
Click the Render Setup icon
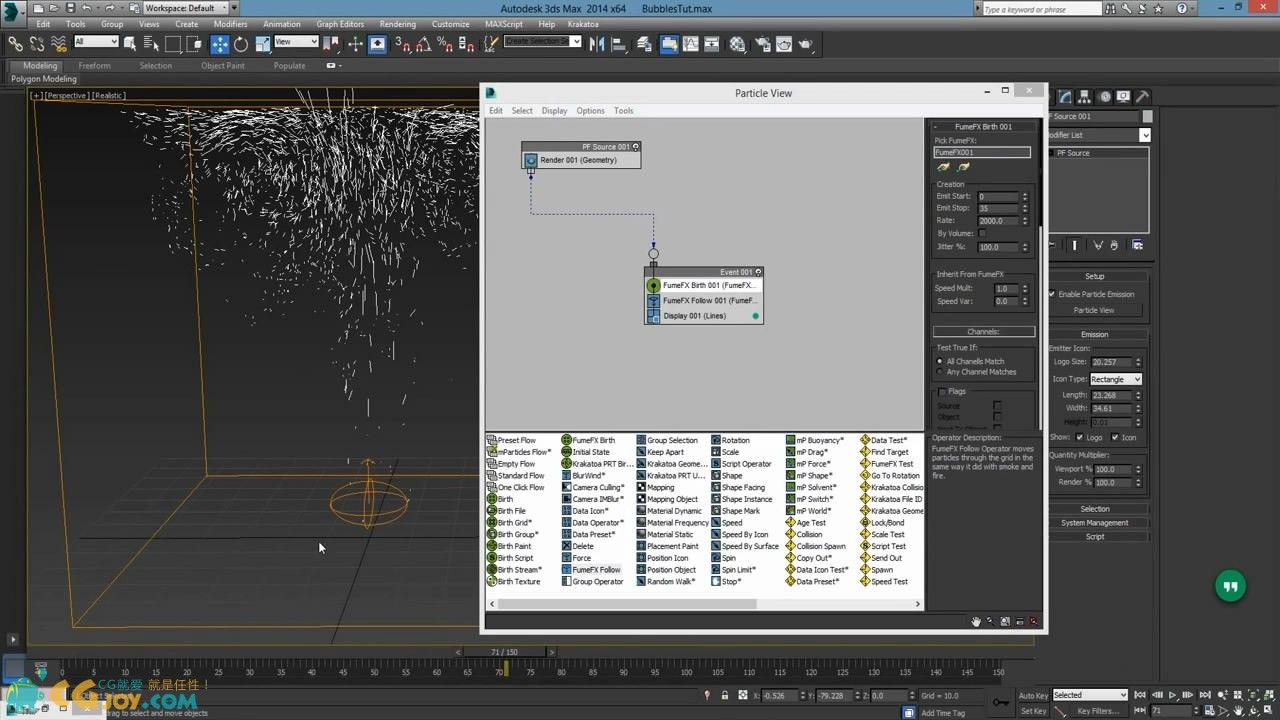[x=763, y=44]
